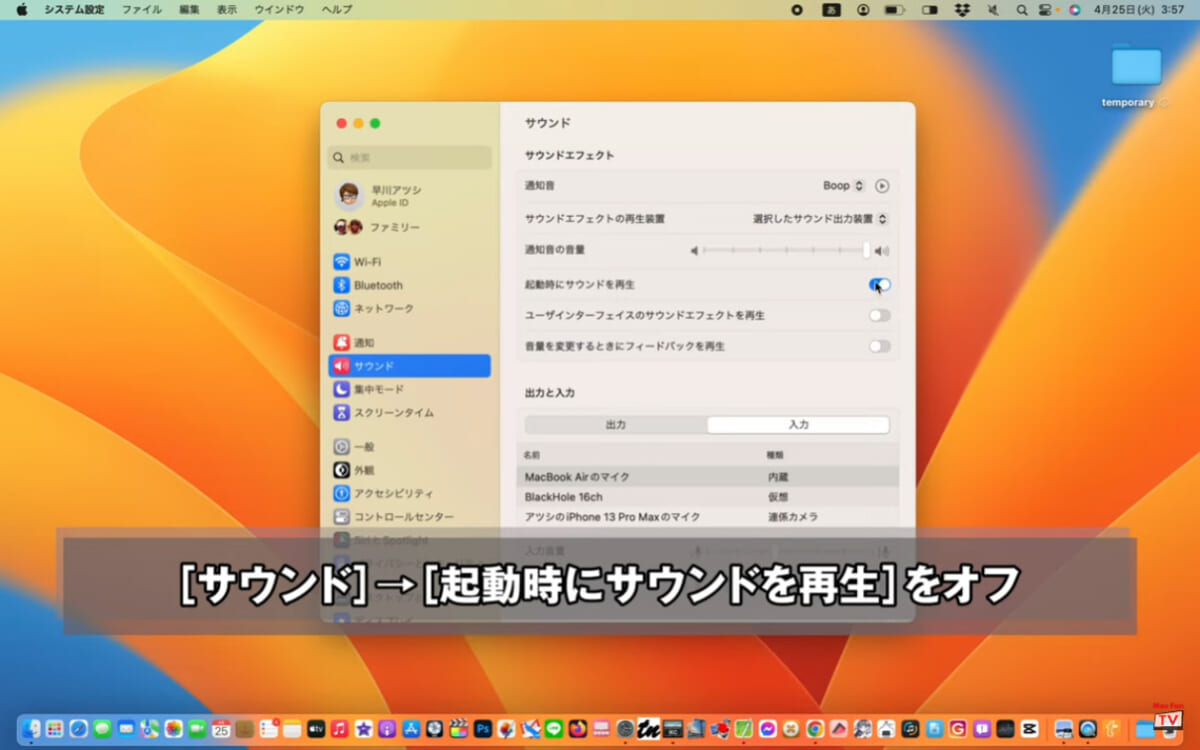Open the 通知音 Boop popup menu
1200x750 pixels.
[x=844, y=186]
